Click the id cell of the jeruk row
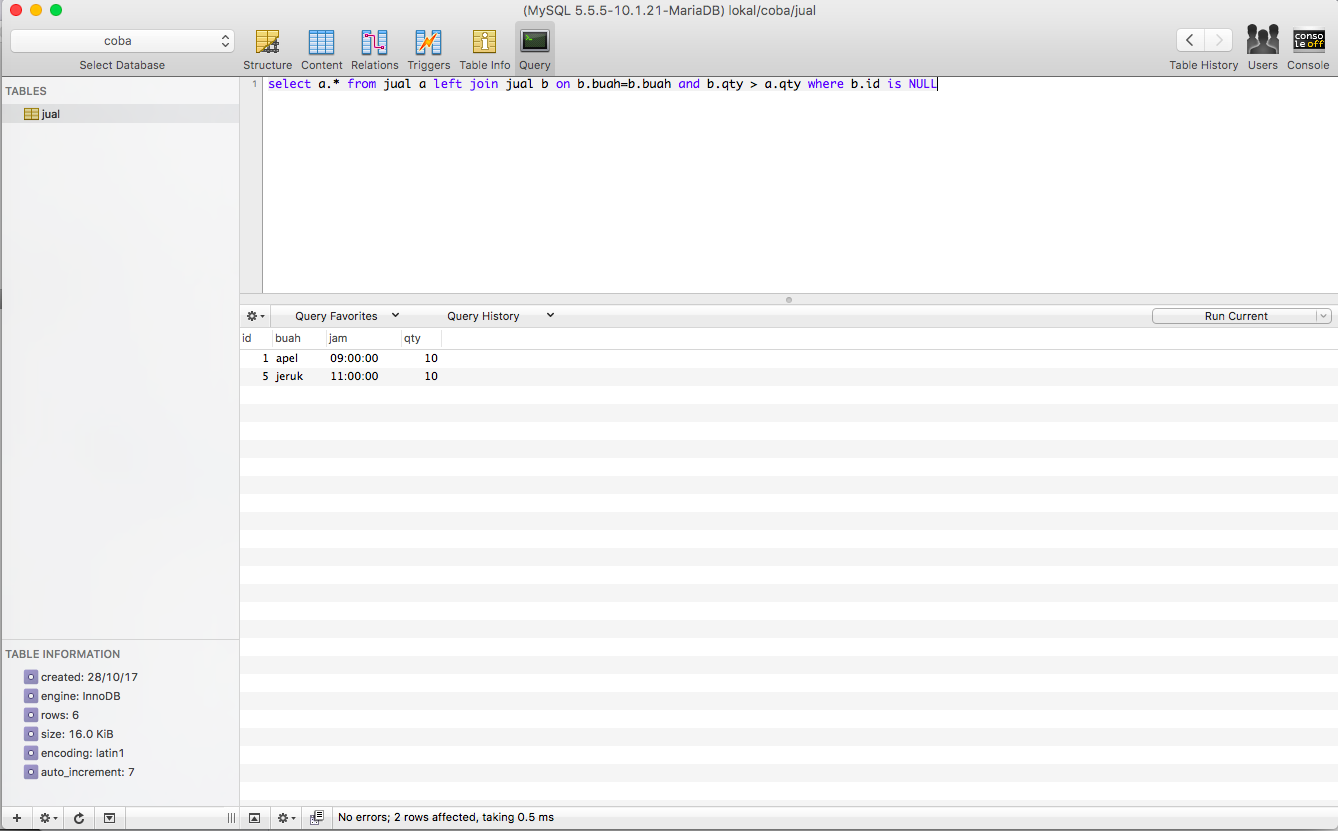The height and width of the screenshot is (831, 1338). tap(255, 376)
